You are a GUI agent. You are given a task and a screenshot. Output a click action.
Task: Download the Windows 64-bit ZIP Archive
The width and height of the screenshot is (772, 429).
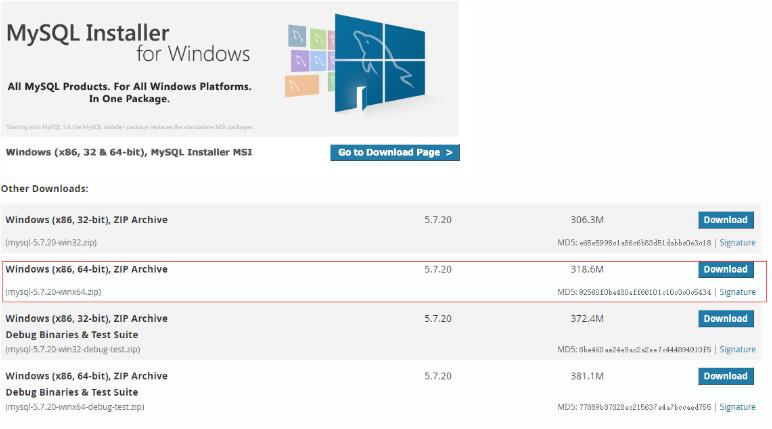725,269
